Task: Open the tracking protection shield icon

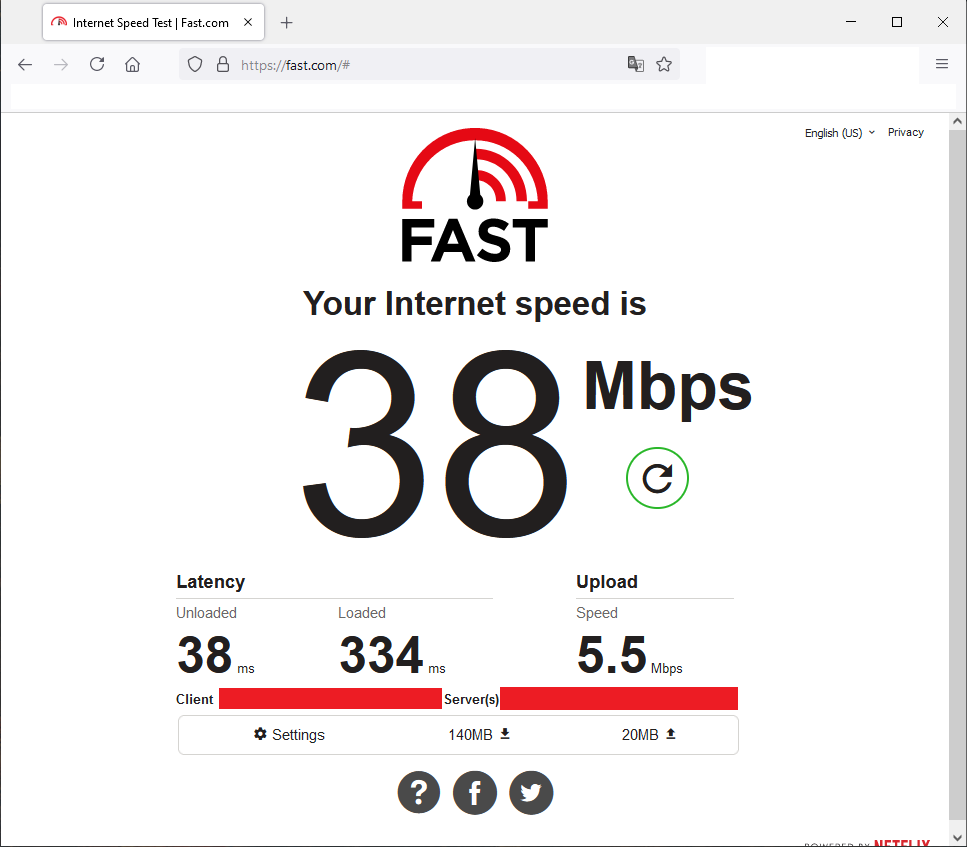Action: [195, 64]
